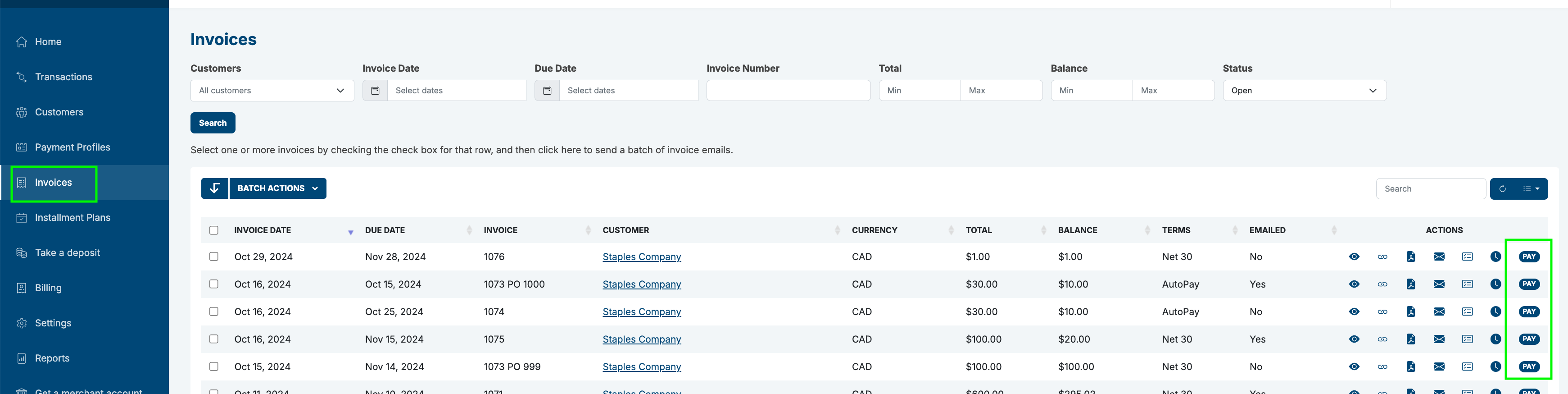Go to Home in the sidebar
The width and height of the screenshot is (1568, 394).
[x=48, y=42]
